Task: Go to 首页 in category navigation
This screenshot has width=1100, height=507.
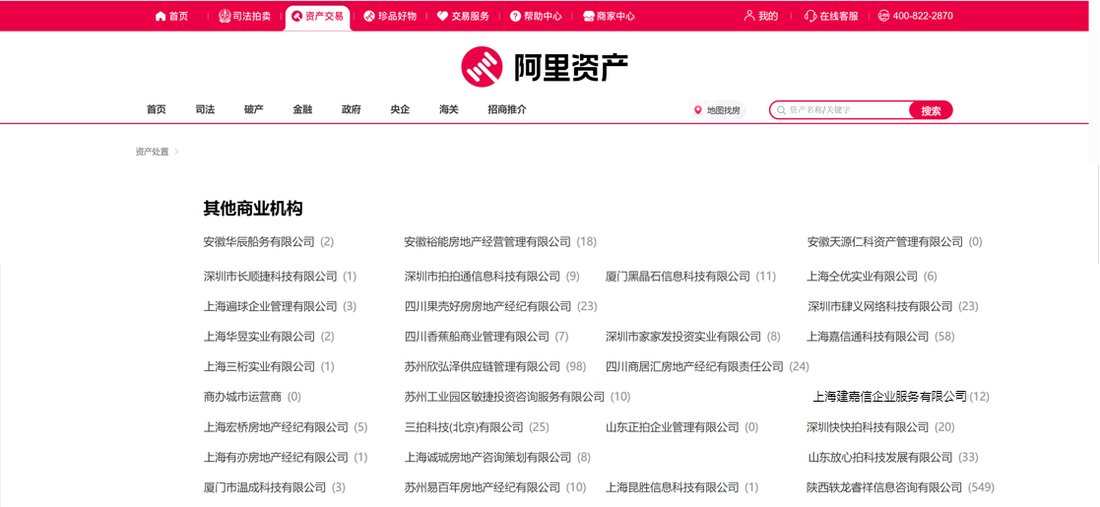Action: [x=156, y=109]
